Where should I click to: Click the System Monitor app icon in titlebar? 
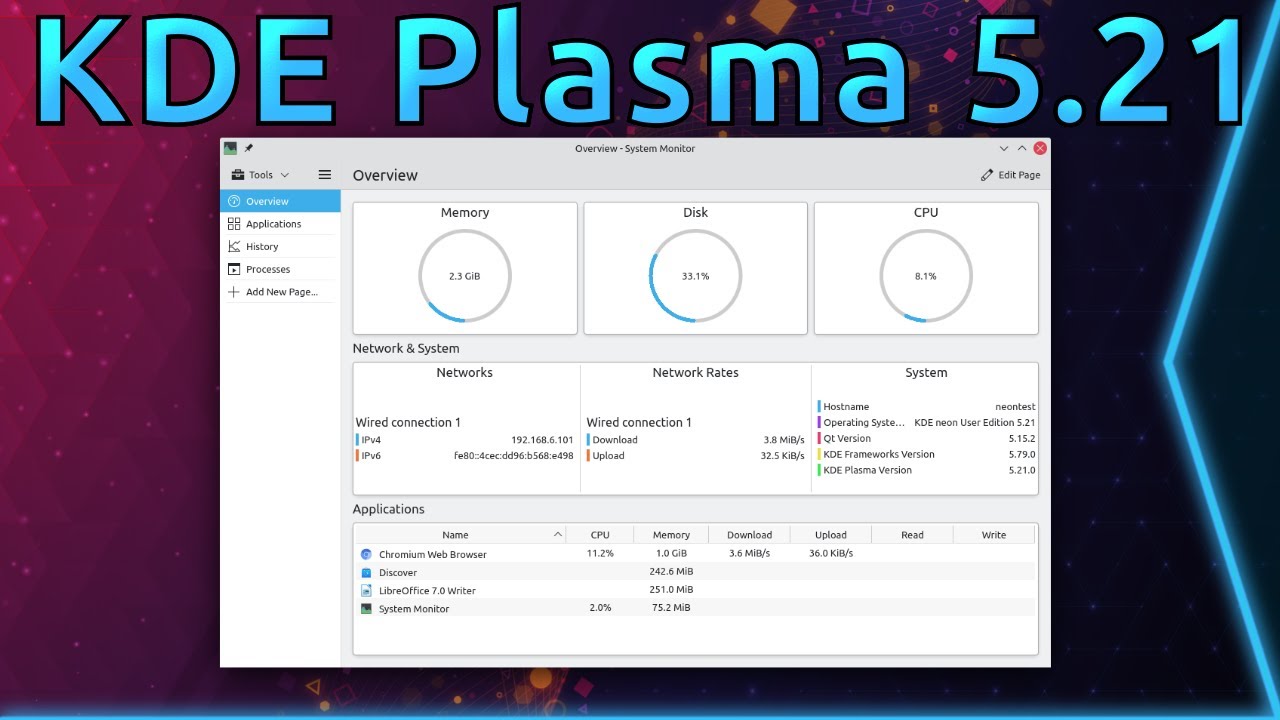(x=230, y=148)
